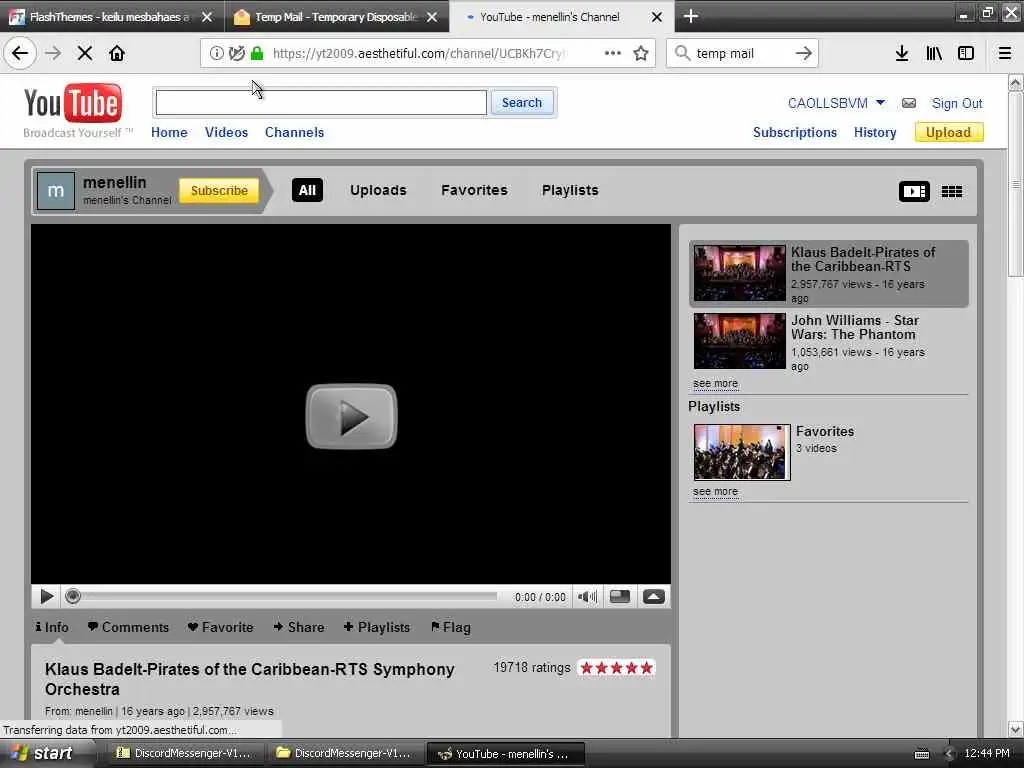This screenshot has width=1024, height=768.
Task: Add video via Favorite tab
Action: click(x=220, y=627)
